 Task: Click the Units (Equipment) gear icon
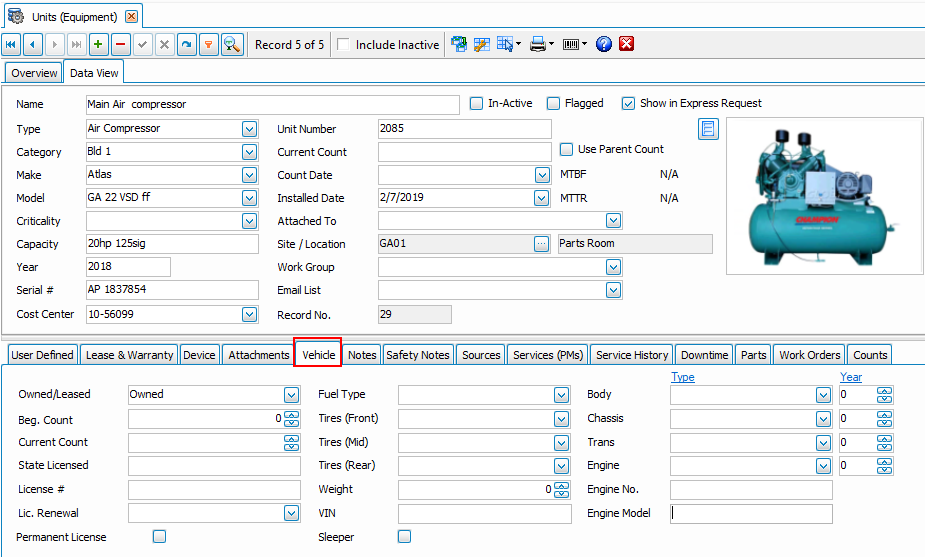click(16, 17)
